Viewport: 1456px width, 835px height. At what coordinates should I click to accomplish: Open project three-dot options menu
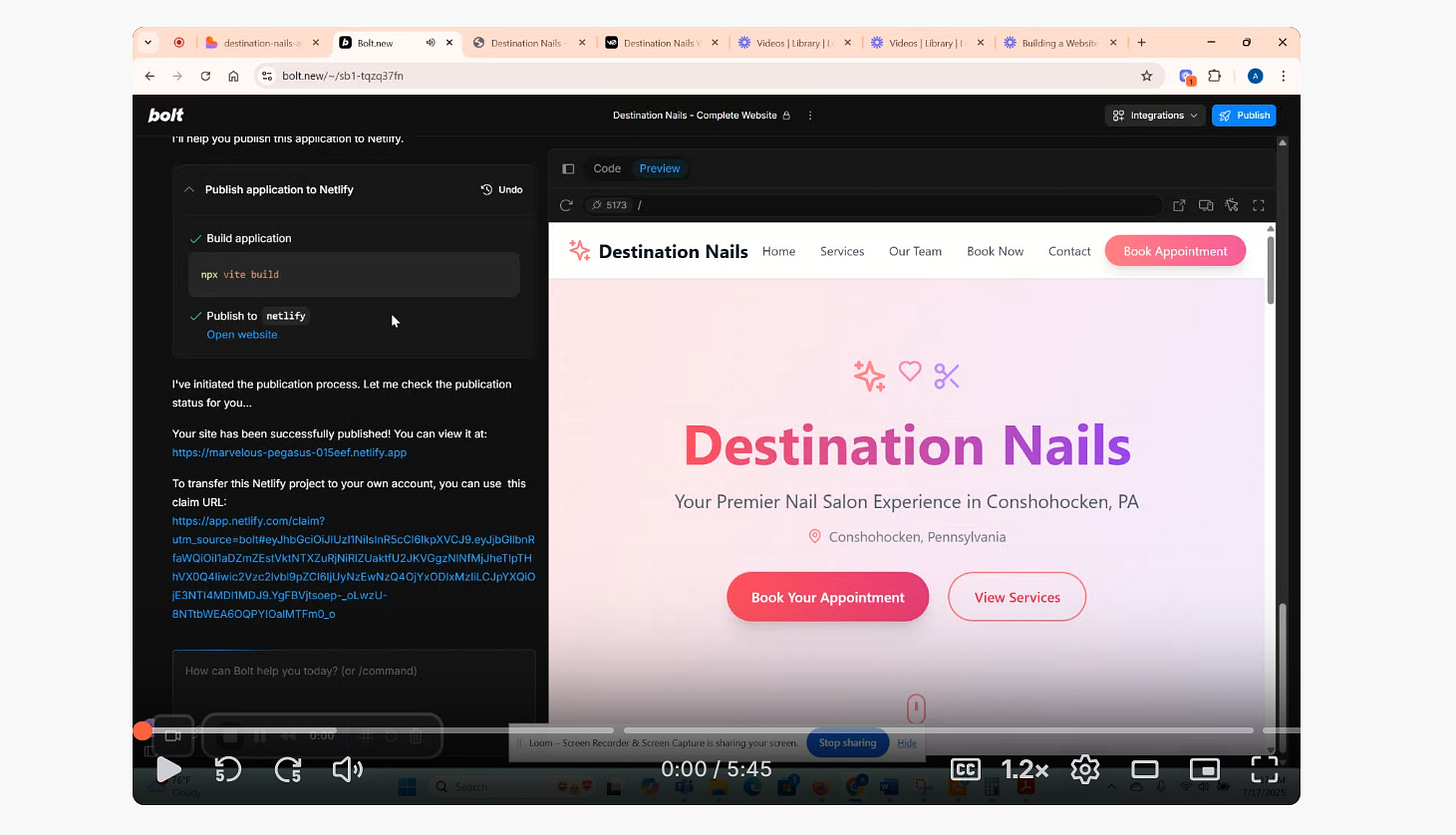pyautogui.click(x=810, y=115)
